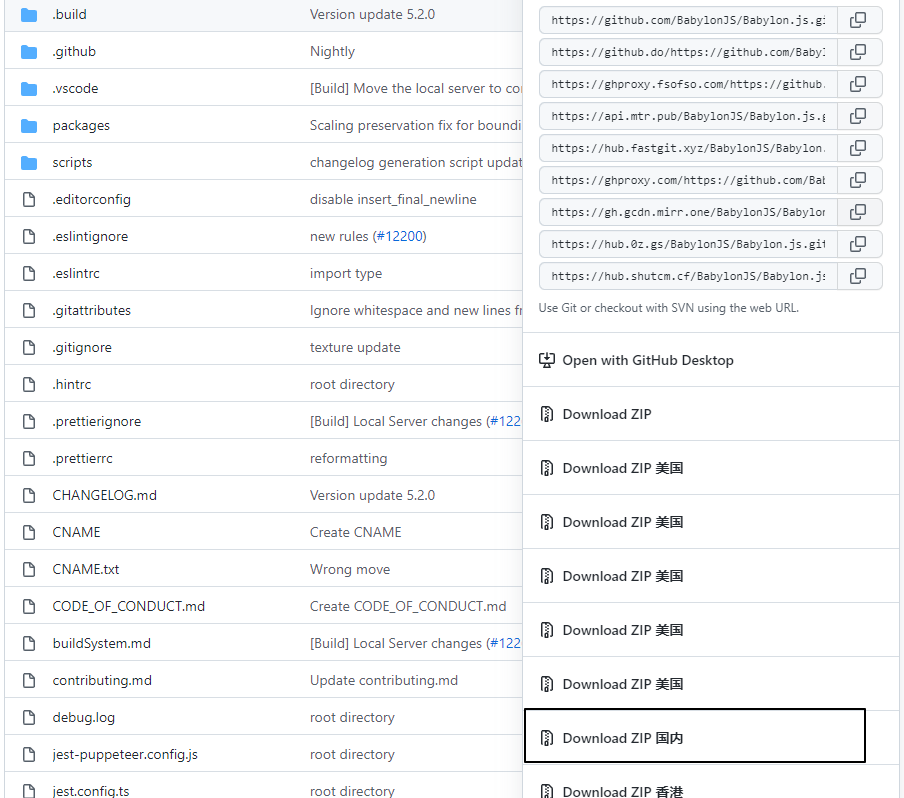This screenshot has height=798, width=904.
Task: Select the plain Download ZIP option
Action: (x=606, y=414)
